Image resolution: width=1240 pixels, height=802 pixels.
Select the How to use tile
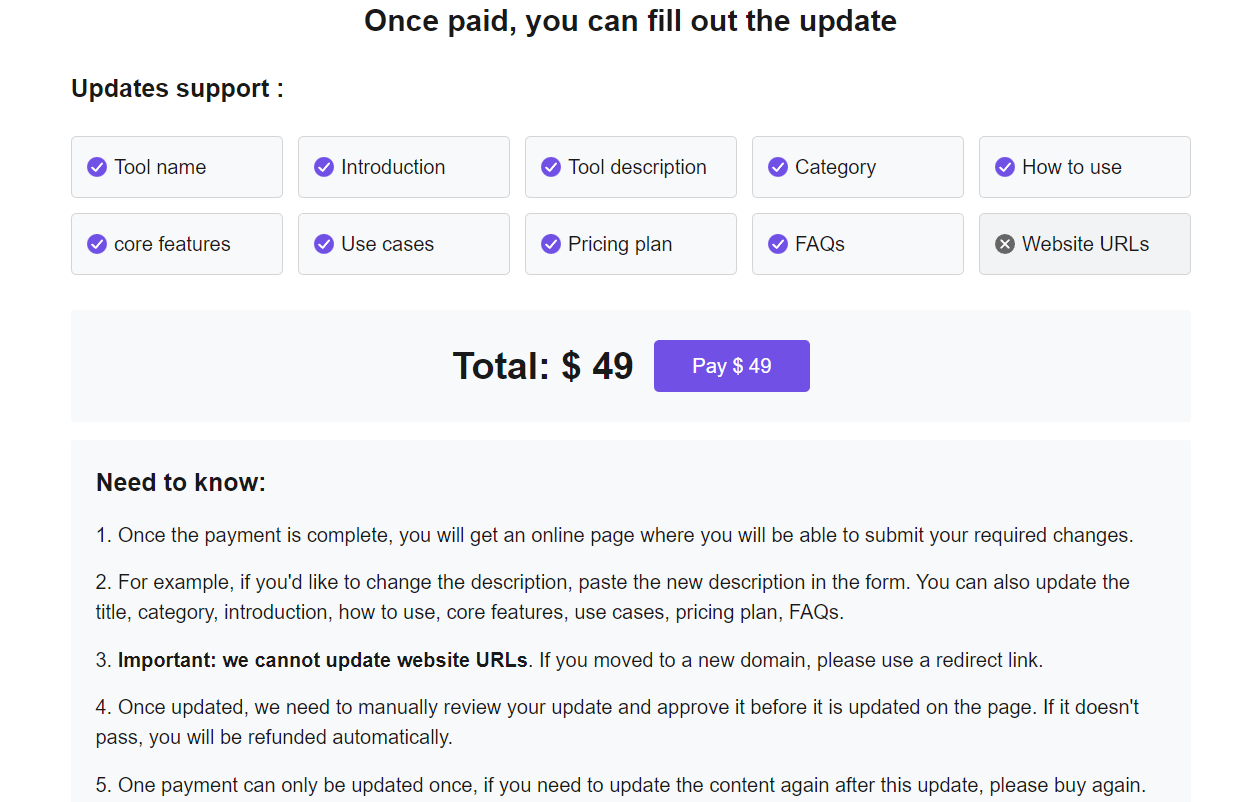(1084, 167)
